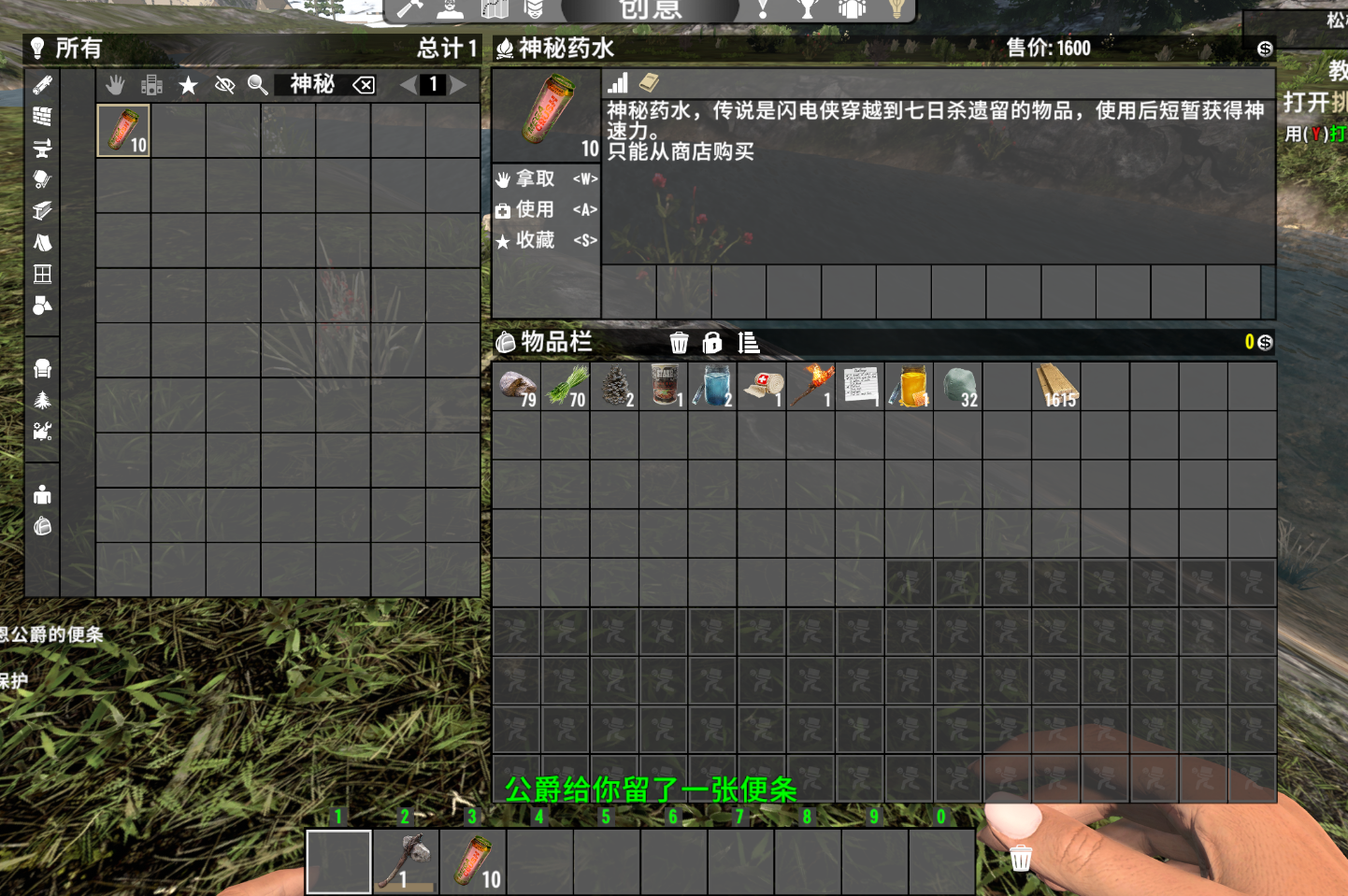Viewport: 1348px width, 896px height.
Task: Click the backpack icon in sidebar
Action: pyautogui.click(x=42, y=526)
